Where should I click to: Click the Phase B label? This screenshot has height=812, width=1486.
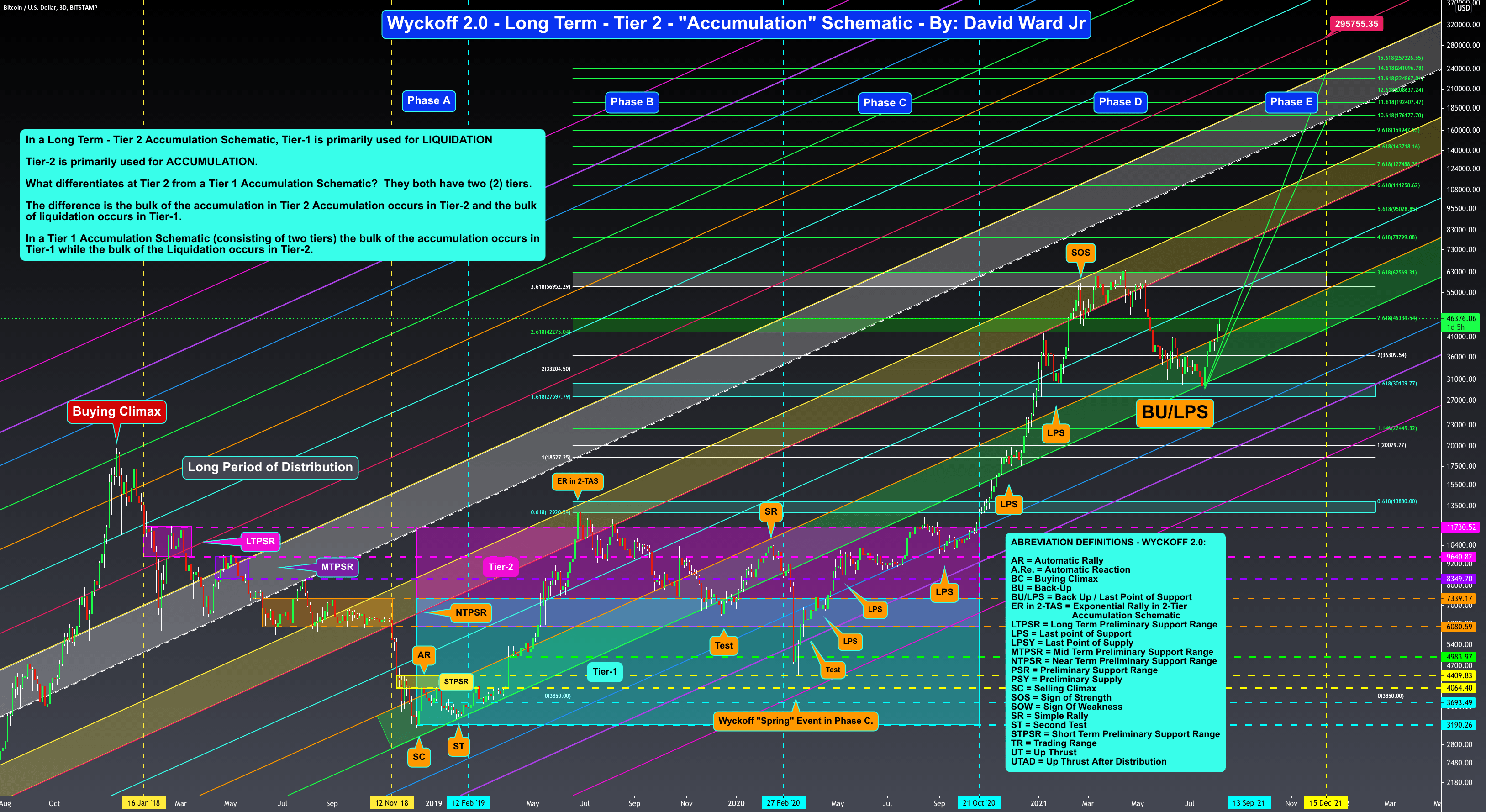point(632,102)
